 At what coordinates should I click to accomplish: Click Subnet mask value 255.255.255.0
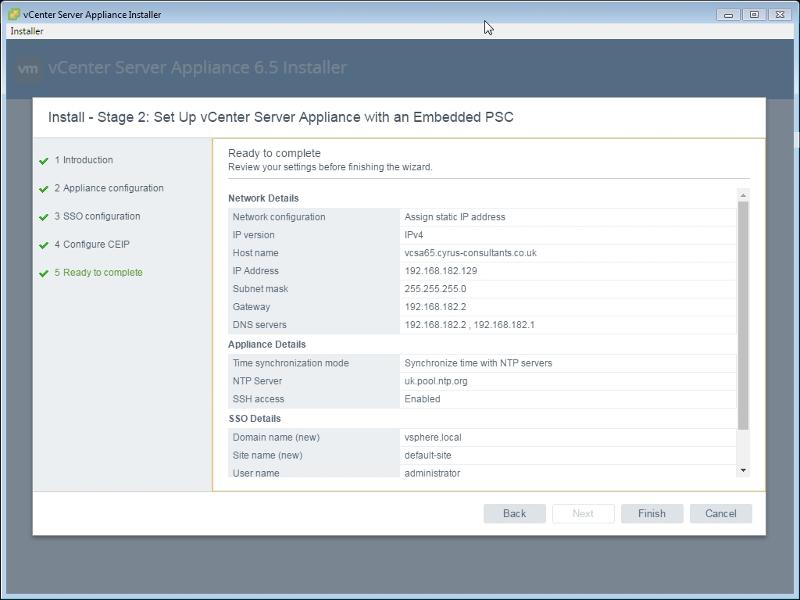435,288
